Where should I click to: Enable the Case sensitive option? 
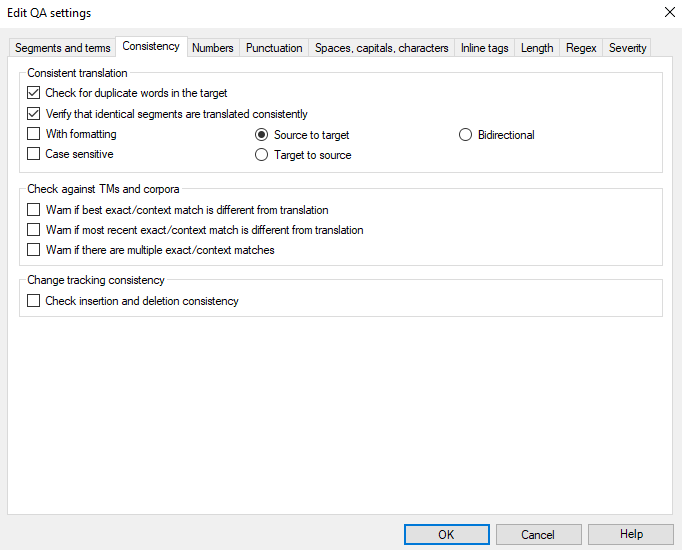[33, 153]
